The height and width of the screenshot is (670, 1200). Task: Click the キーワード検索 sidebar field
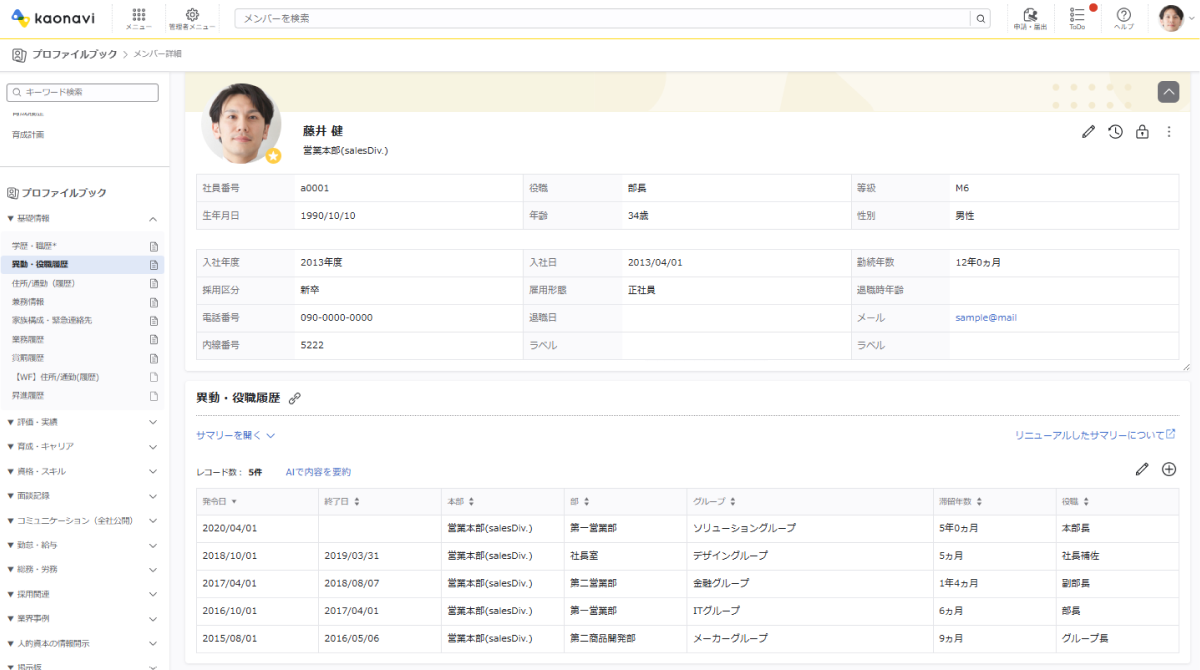coord(82,92)
